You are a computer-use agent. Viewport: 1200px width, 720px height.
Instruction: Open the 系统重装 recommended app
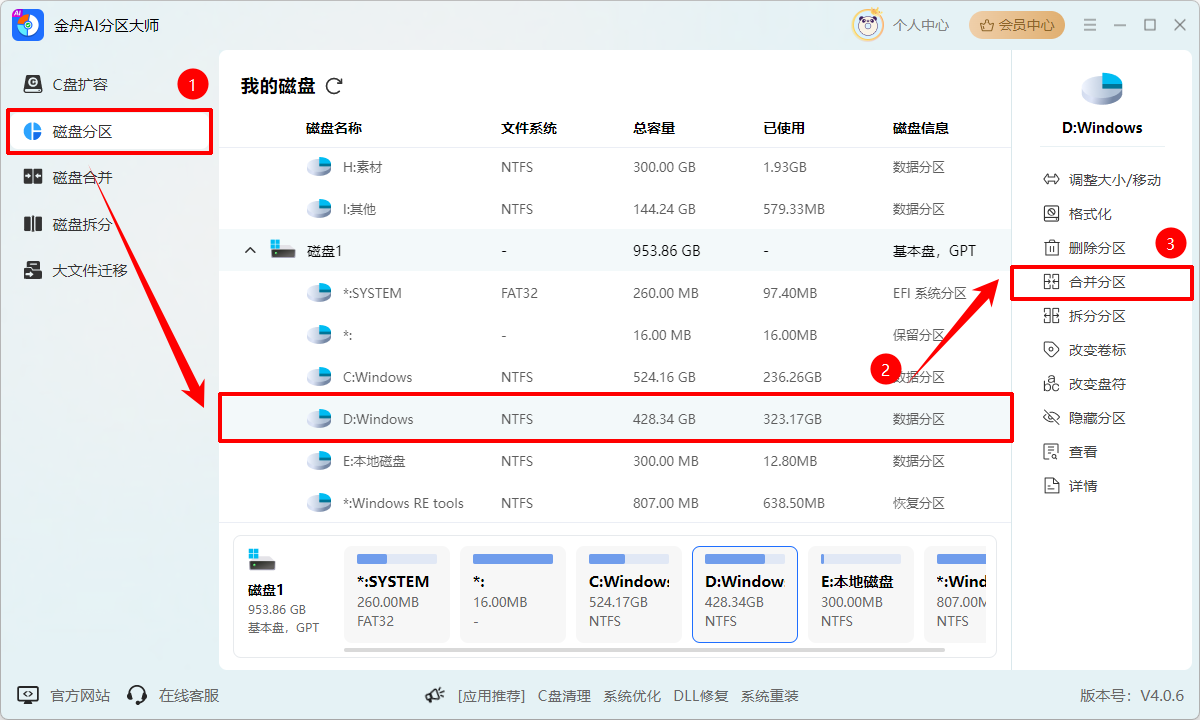770,696
